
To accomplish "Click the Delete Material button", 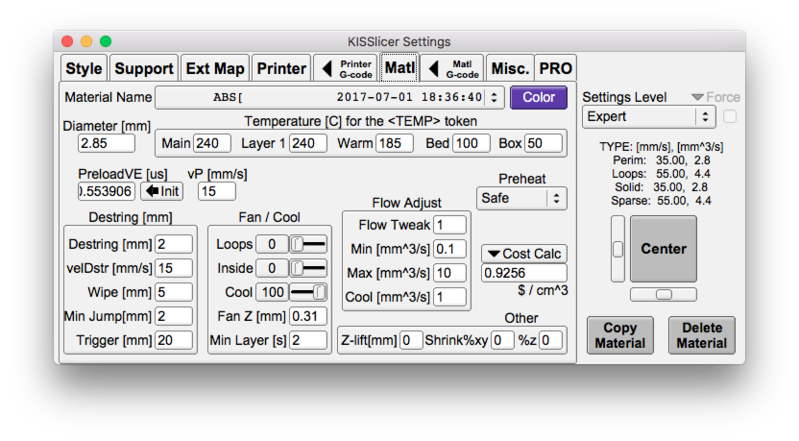I will click(x=702, y=335).
